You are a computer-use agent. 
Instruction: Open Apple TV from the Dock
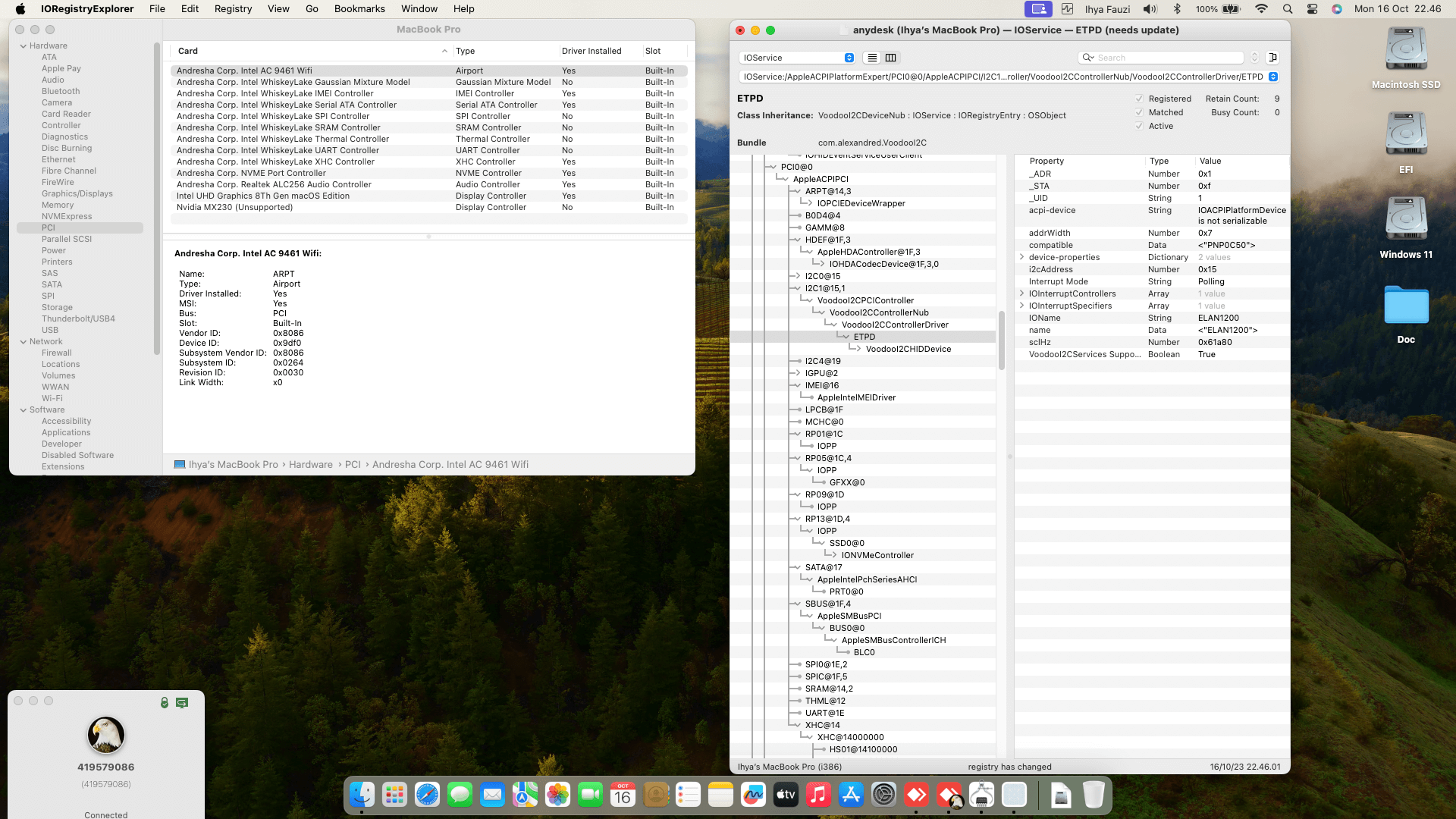click(786, 795)
